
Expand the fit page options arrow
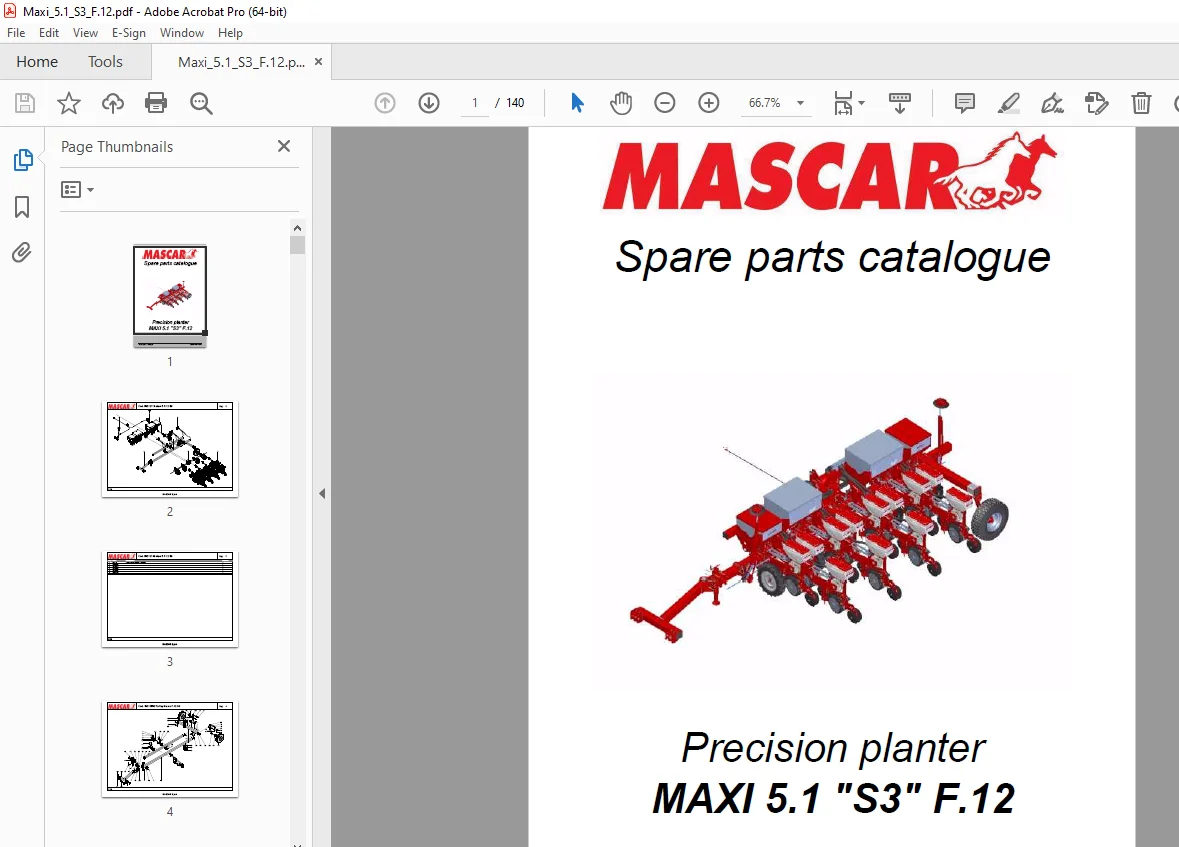[x=862, y=103]
